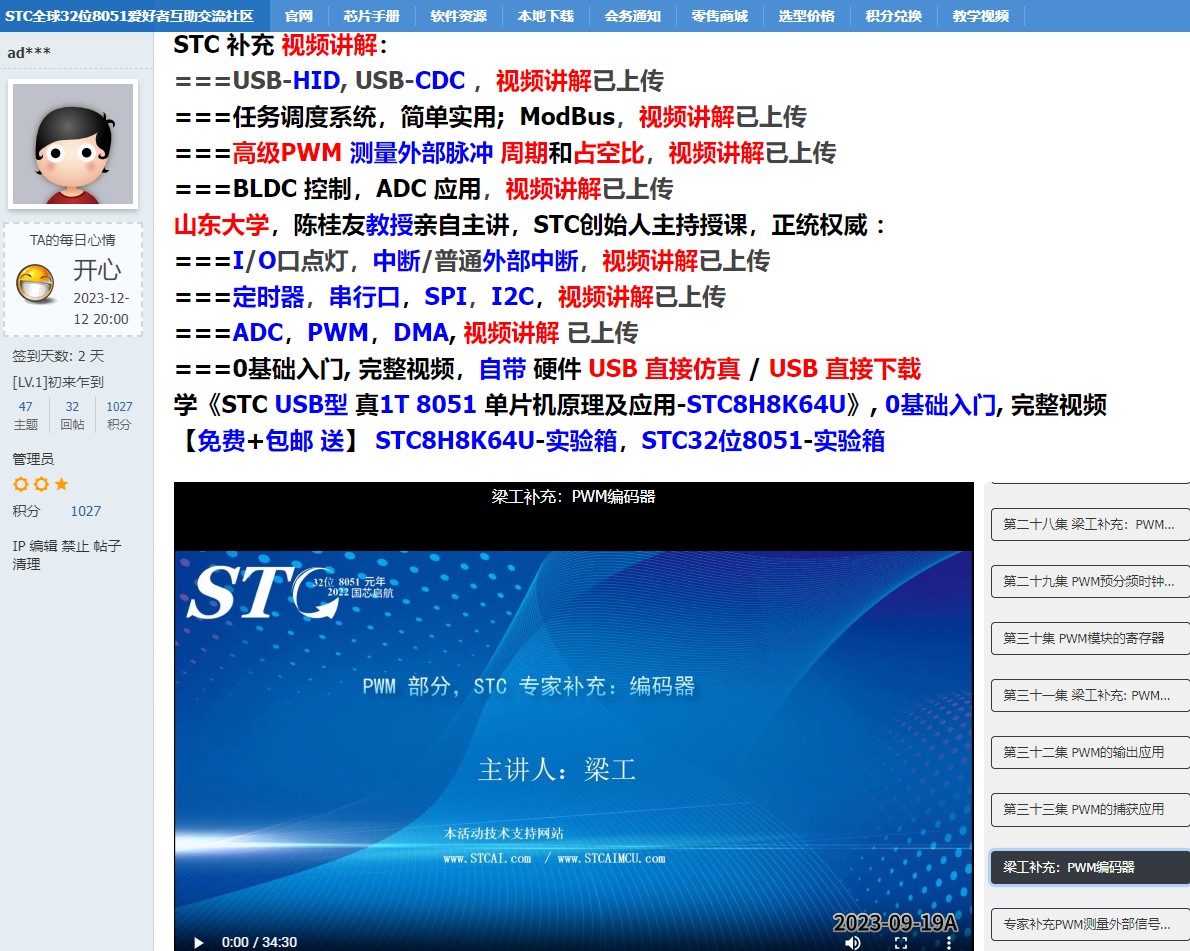Click the 编辑 moderation link
The height and width of the screenshot is (951, 1190).
43,546
